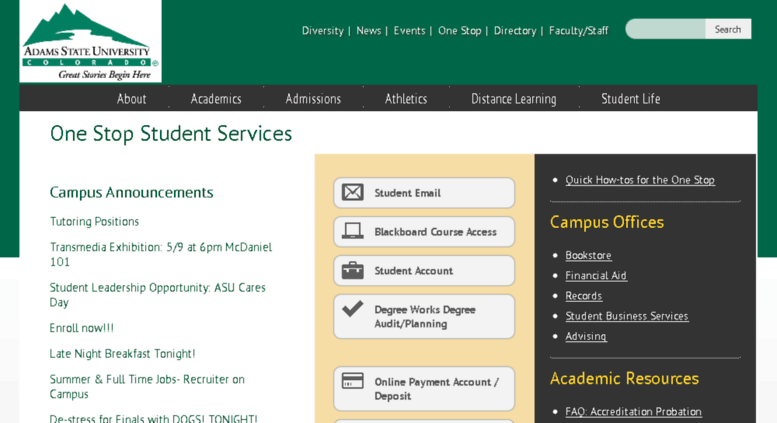Screen dimensions: 777x423
Task: Open Student Business Services link
Action: (627, 316)
